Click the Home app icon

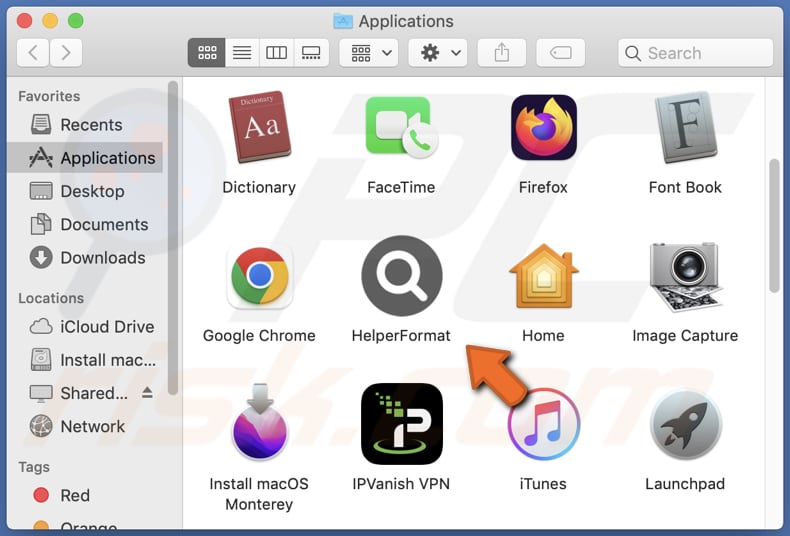coord(544,276)
